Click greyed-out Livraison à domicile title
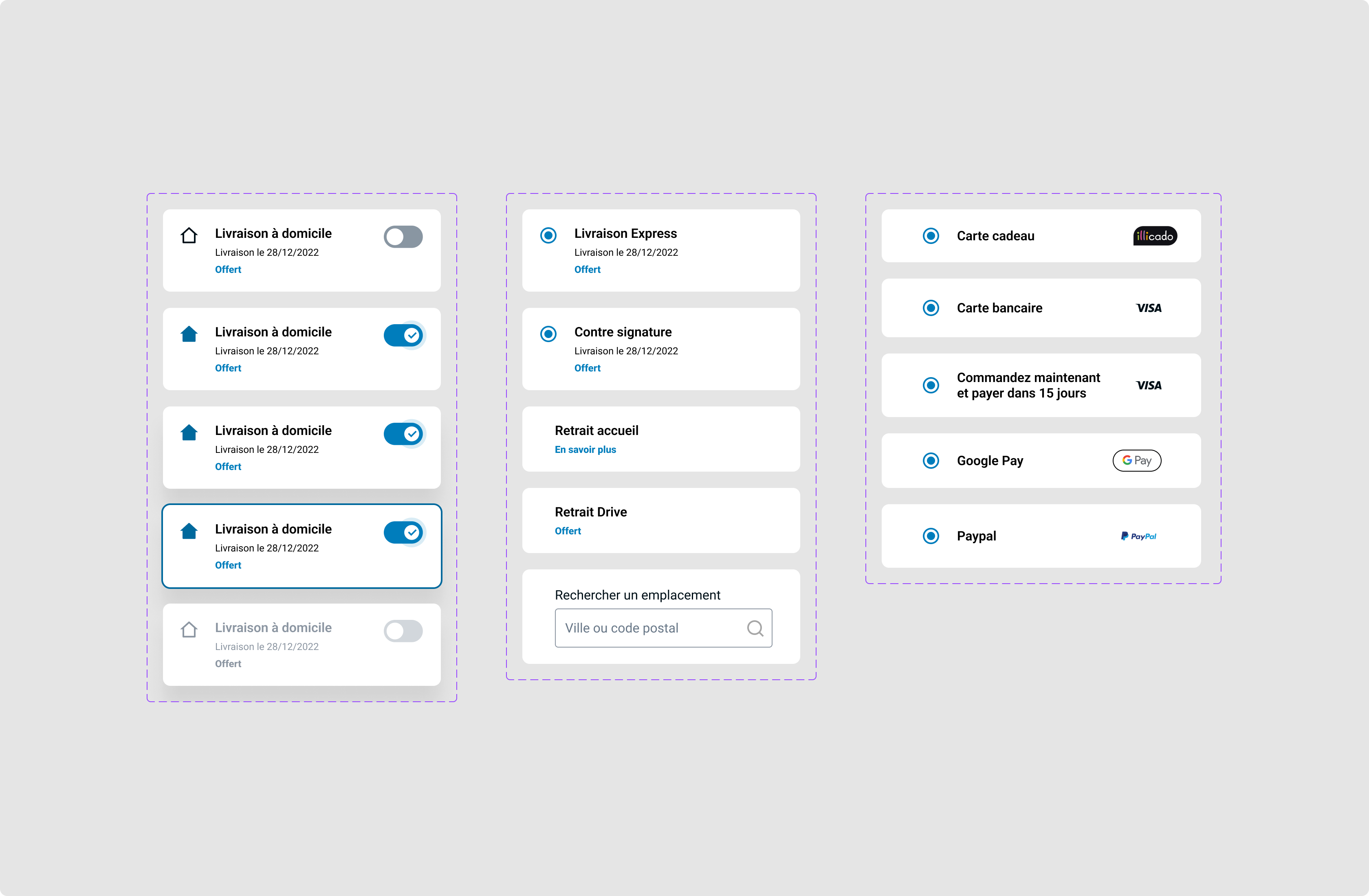Image resolution: width=1369 pixels, height=896 pixels. point(273,628)
